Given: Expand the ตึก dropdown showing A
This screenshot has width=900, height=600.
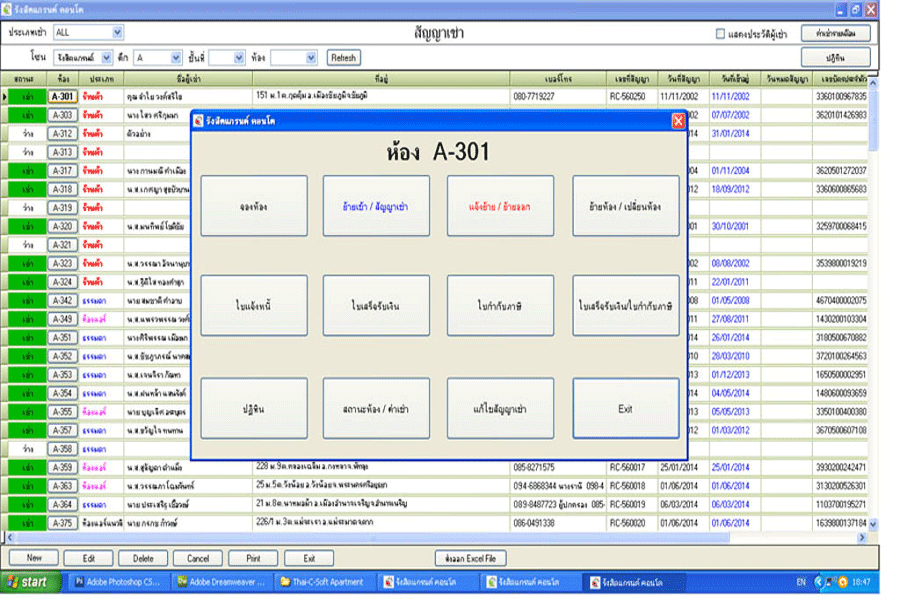Looking at the screenshot, I should coord(176,58).
